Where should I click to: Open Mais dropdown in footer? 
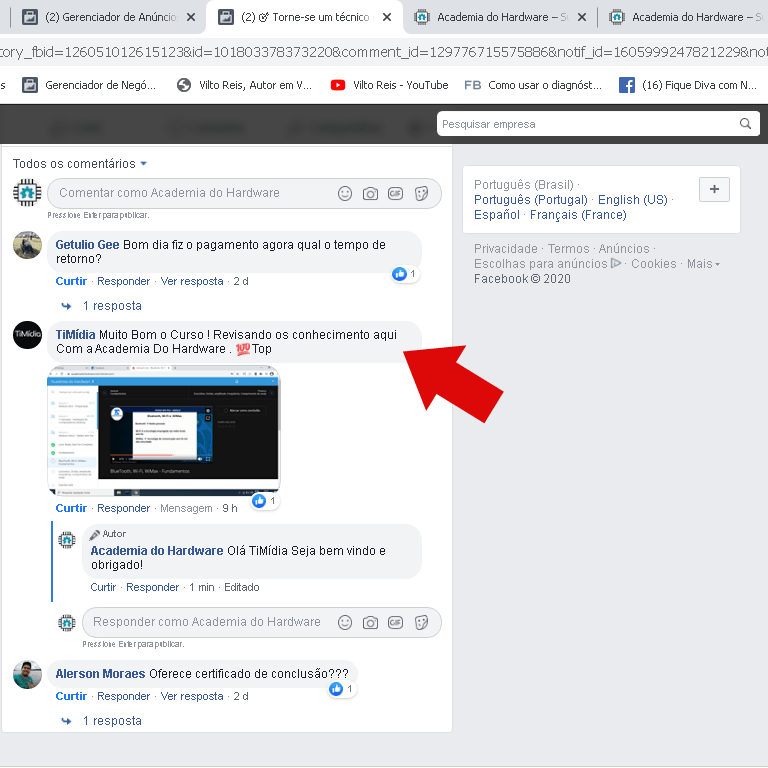coord(703,264)
